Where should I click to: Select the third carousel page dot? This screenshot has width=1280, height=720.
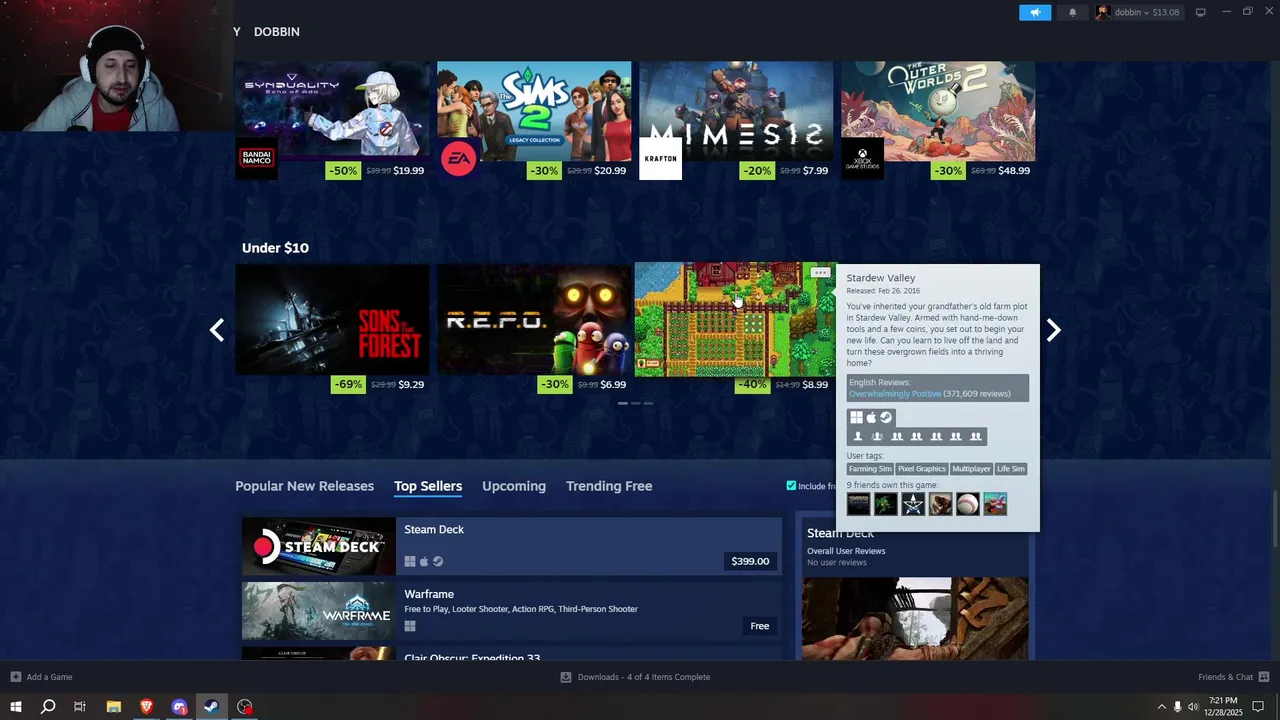click(648, 403)
